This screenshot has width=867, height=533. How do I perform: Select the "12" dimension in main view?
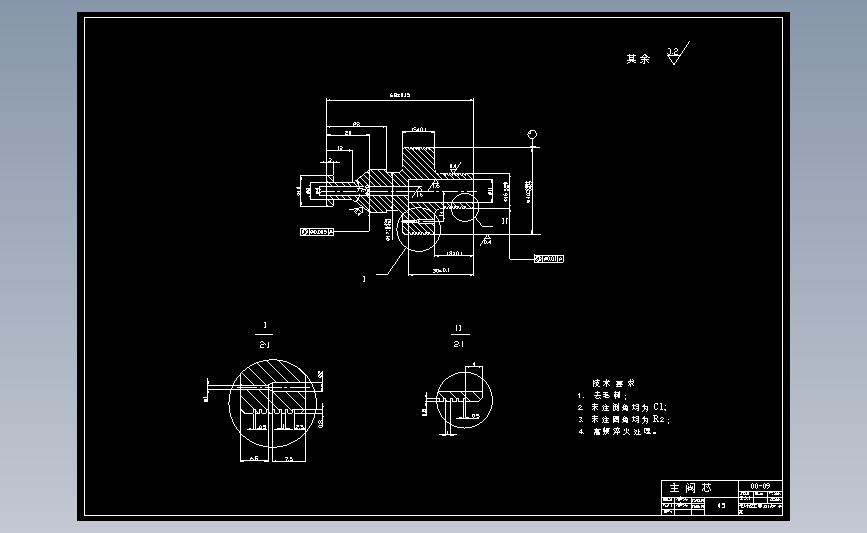(x=340, y=148)
